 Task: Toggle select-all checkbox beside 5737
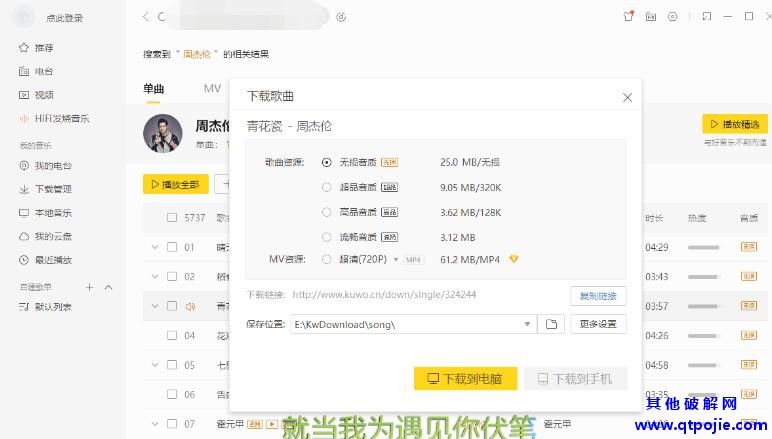tap(172, 218)
